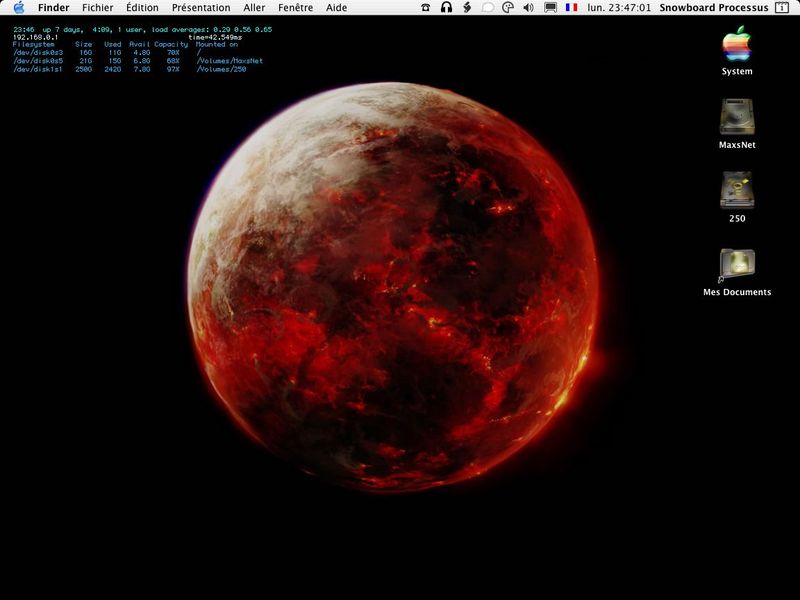This screenshot has height=600, width=800.
Task: Click the 192.168.0.1 address text
Action: [x=35, y=37]
